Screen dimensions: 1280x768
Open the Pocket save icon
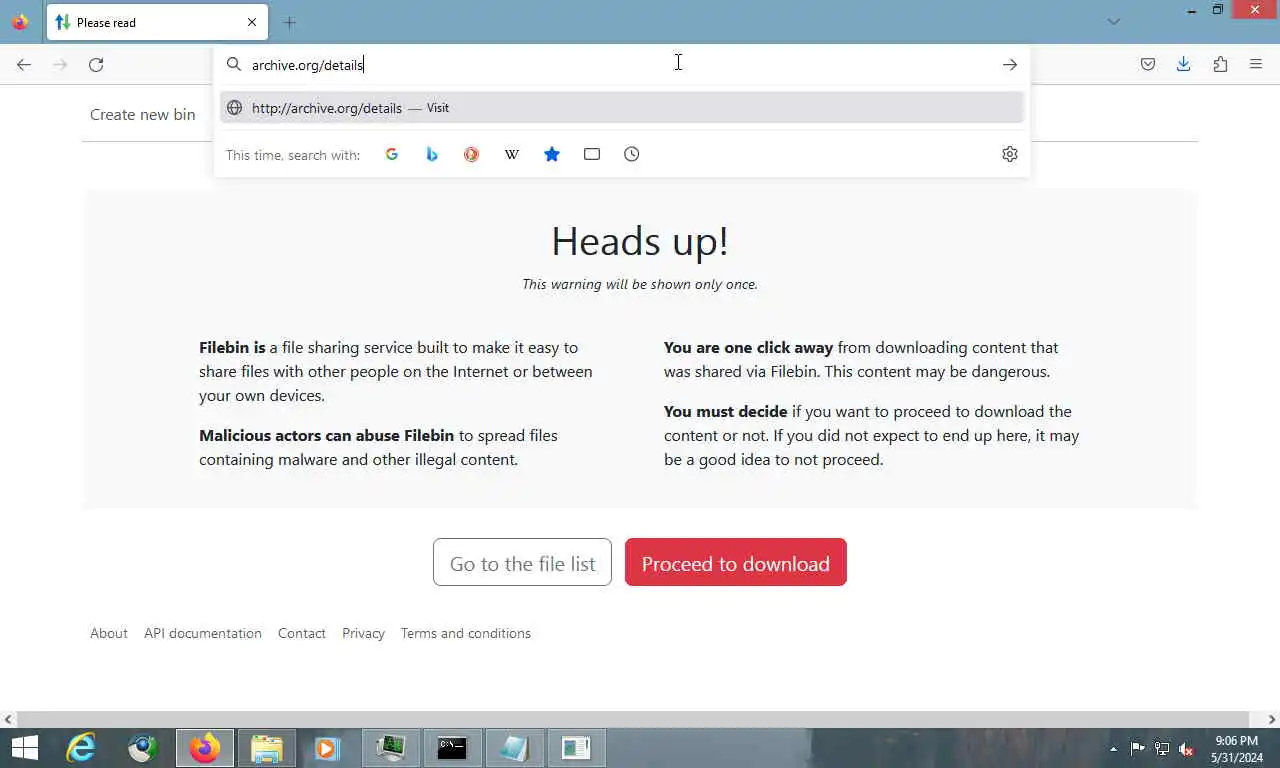tap(1148, 64)
